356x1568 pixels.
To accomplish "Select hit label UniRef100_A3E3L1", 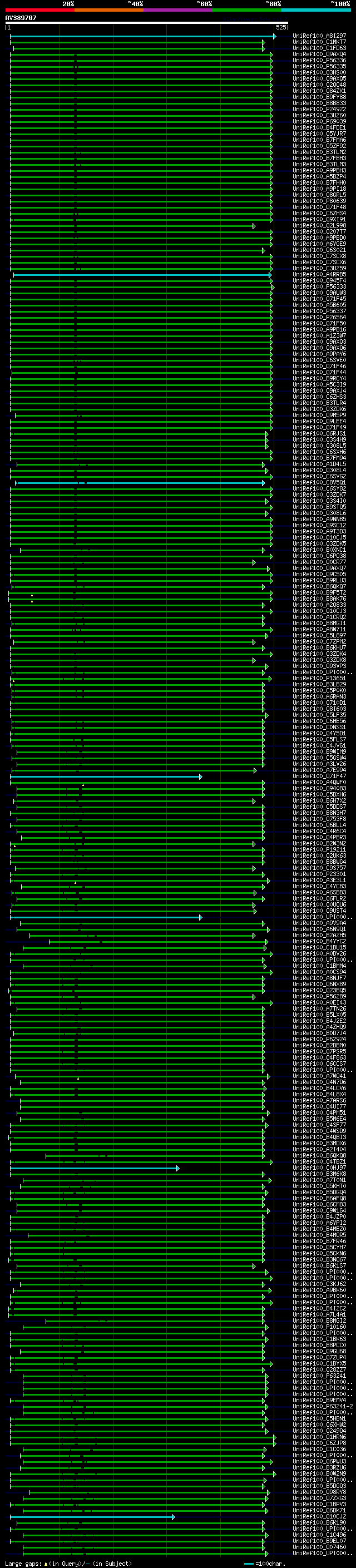I will pos(319,881).
